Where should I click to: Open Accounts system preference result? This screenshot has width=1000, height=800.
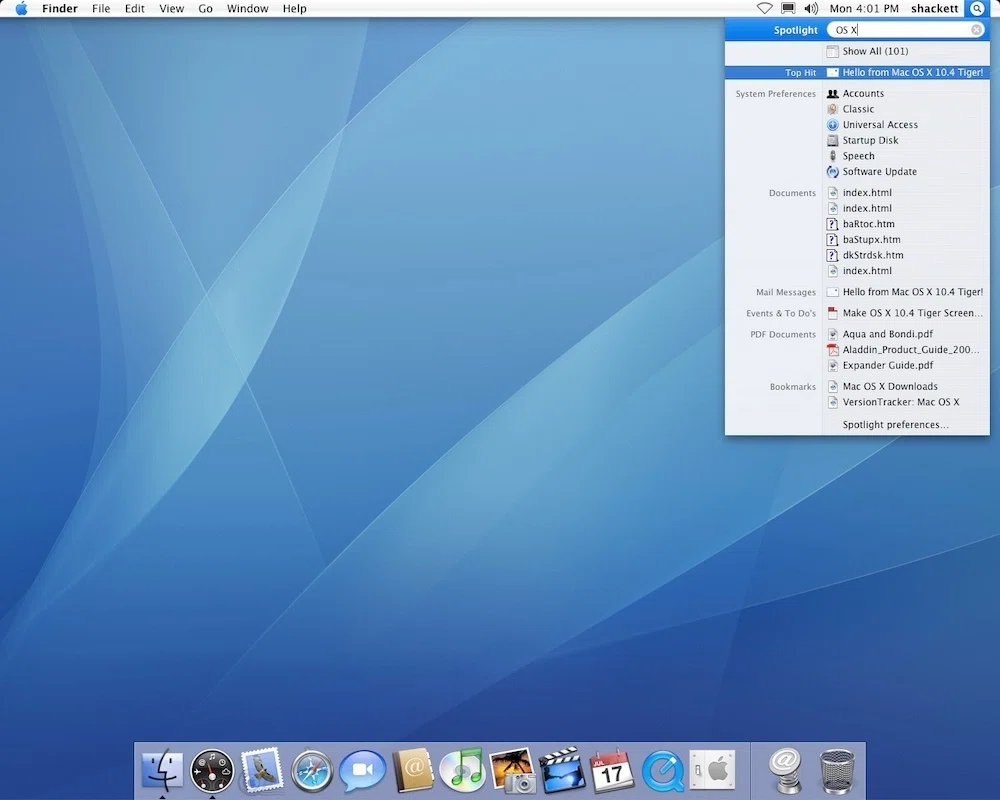pyautogui.click(x=906, y=93)
